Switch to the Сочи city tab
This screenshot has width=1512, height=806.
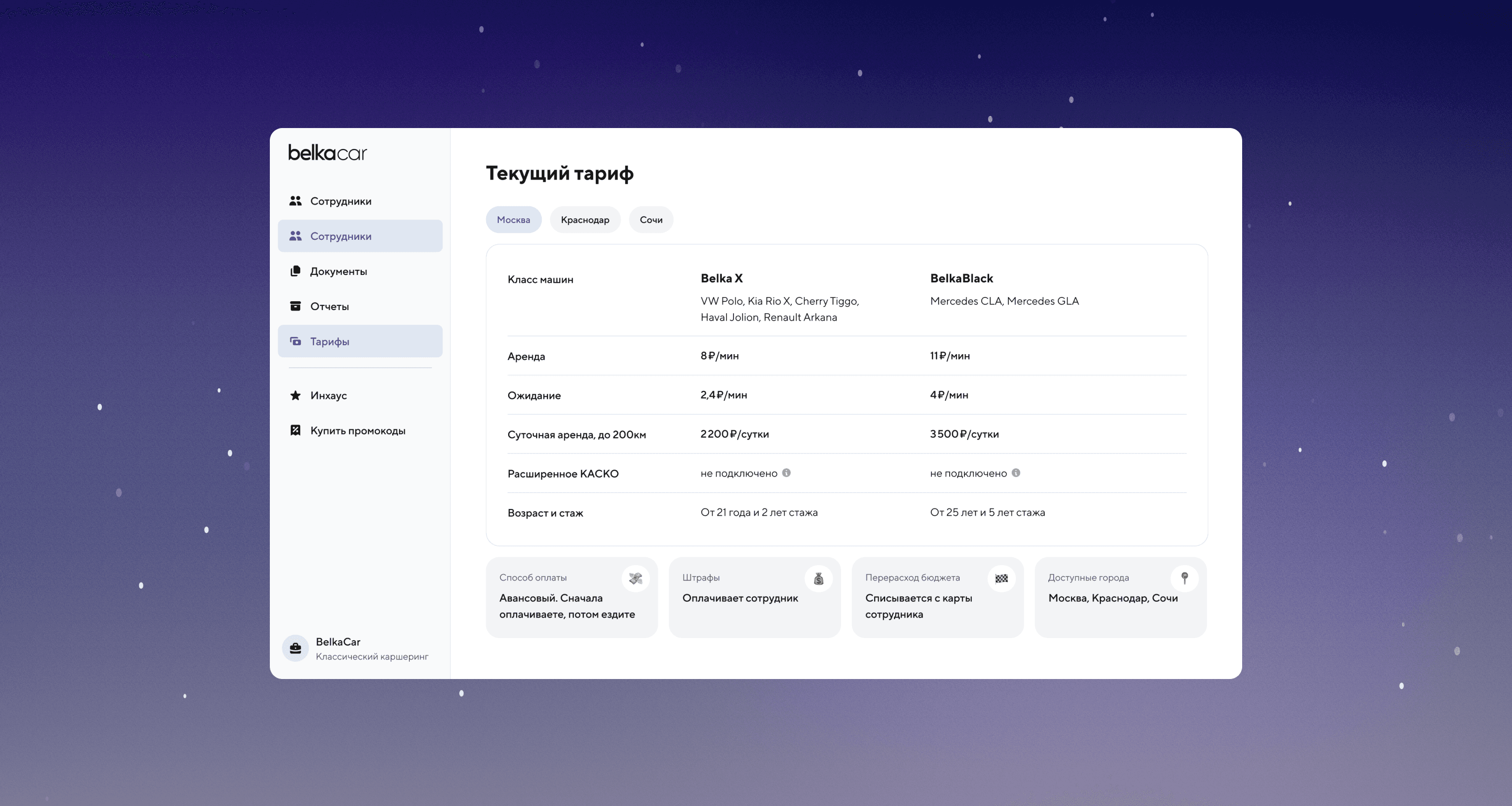click(x=651, y=219)
